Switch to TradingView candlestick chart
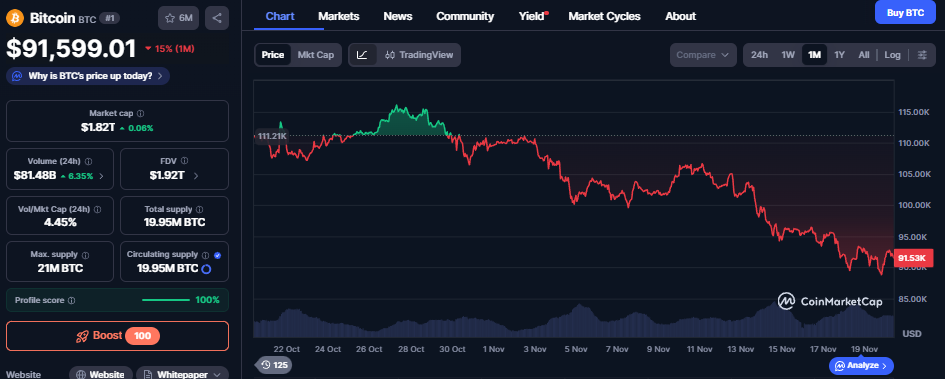The image size is (945, 379). (419, 55)
